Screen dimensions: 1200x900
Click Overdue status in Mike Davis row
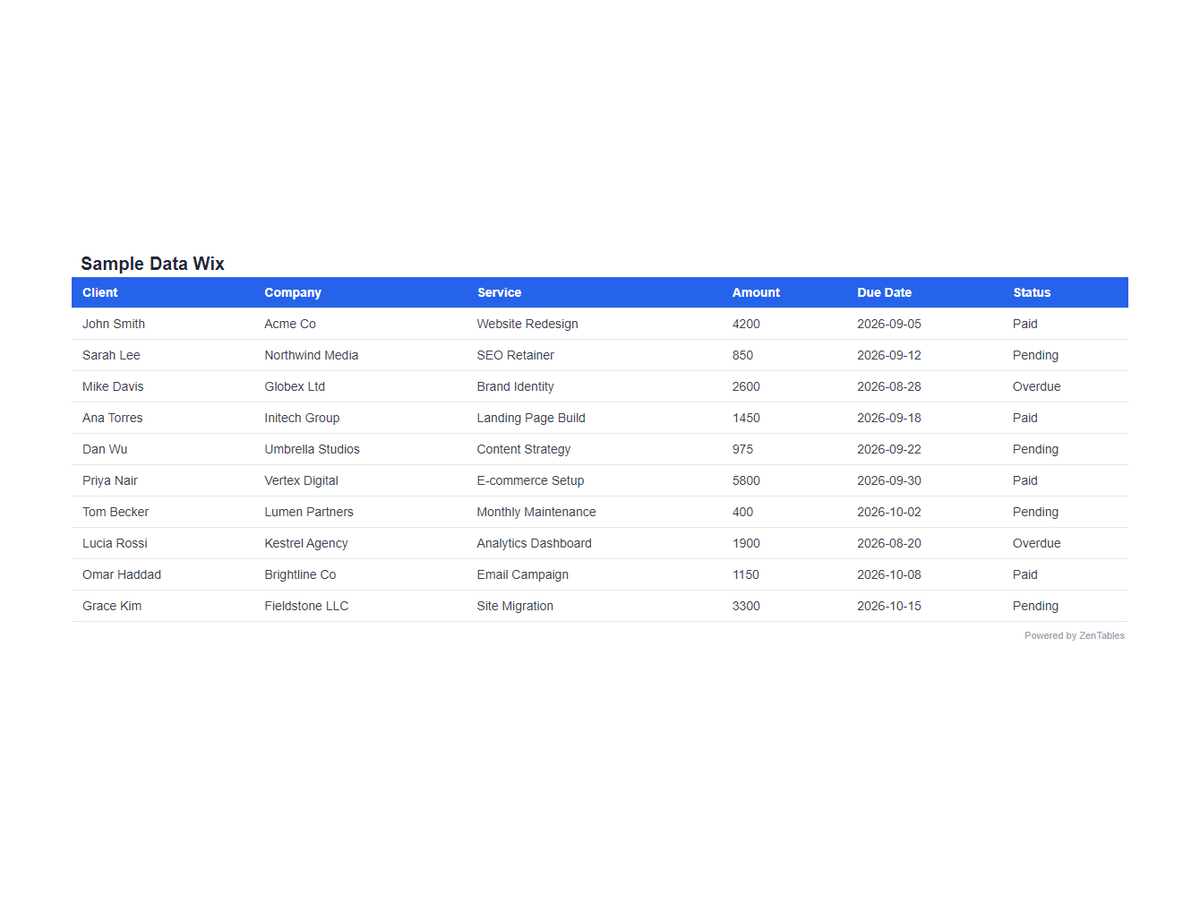click(1037, 387)
